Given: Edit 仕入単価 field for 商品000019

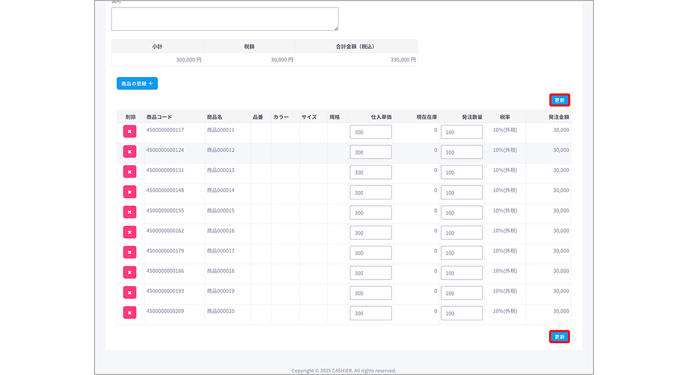Looking at the screenshot, I should coord(371,293).
